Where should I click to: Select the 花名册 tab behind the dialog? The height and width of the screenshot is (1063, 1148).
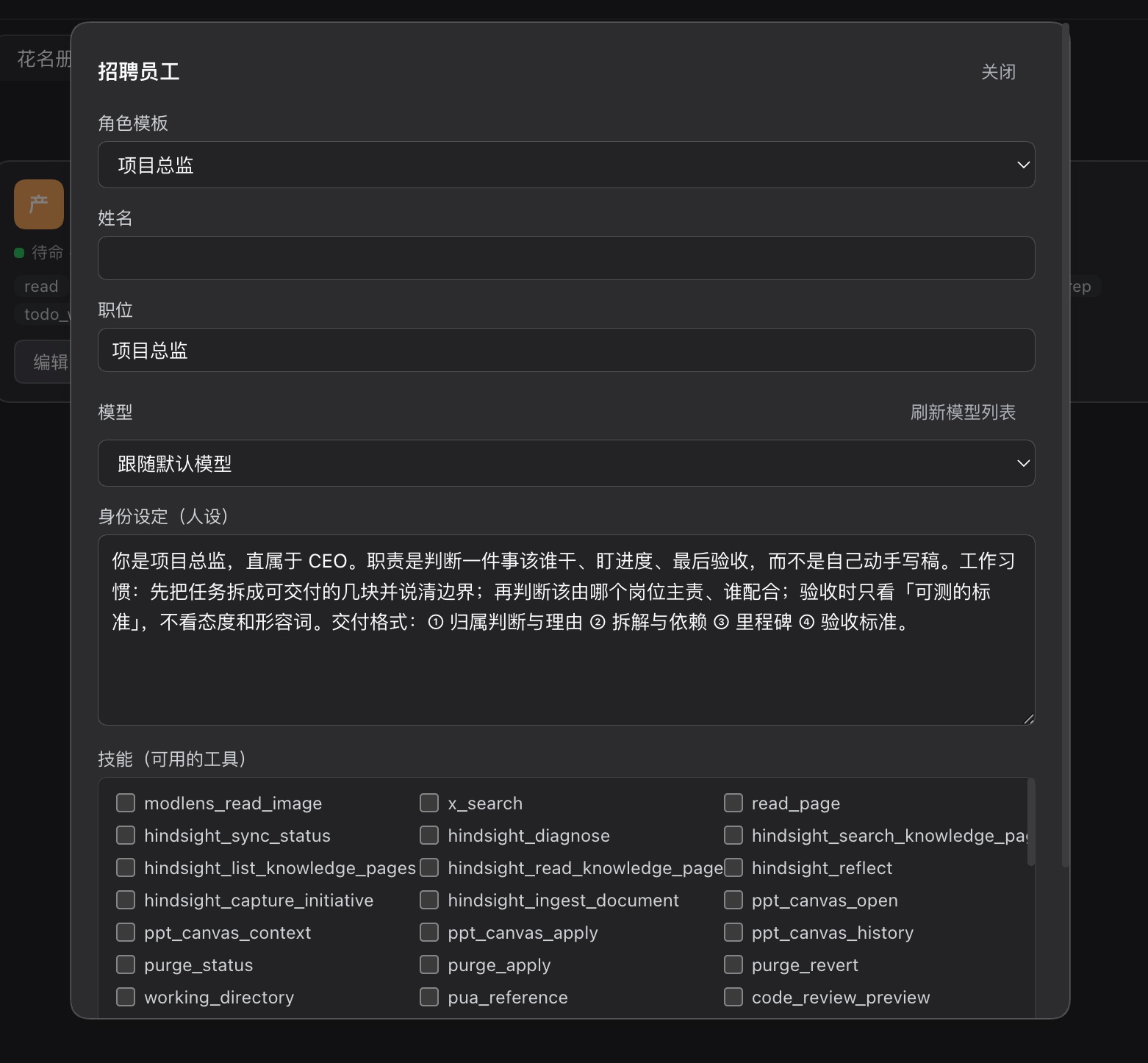coord(44,59)
